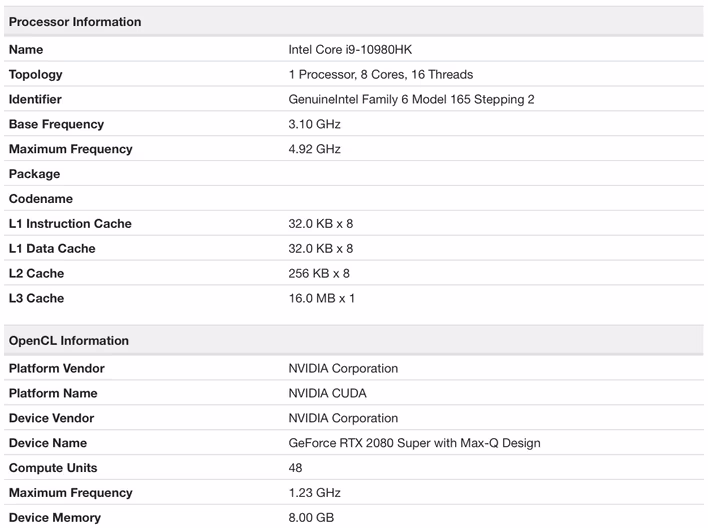Screen dimensions: 708x528
Task: Select the value Intel Core i9-10980HK
Action: 350,49
